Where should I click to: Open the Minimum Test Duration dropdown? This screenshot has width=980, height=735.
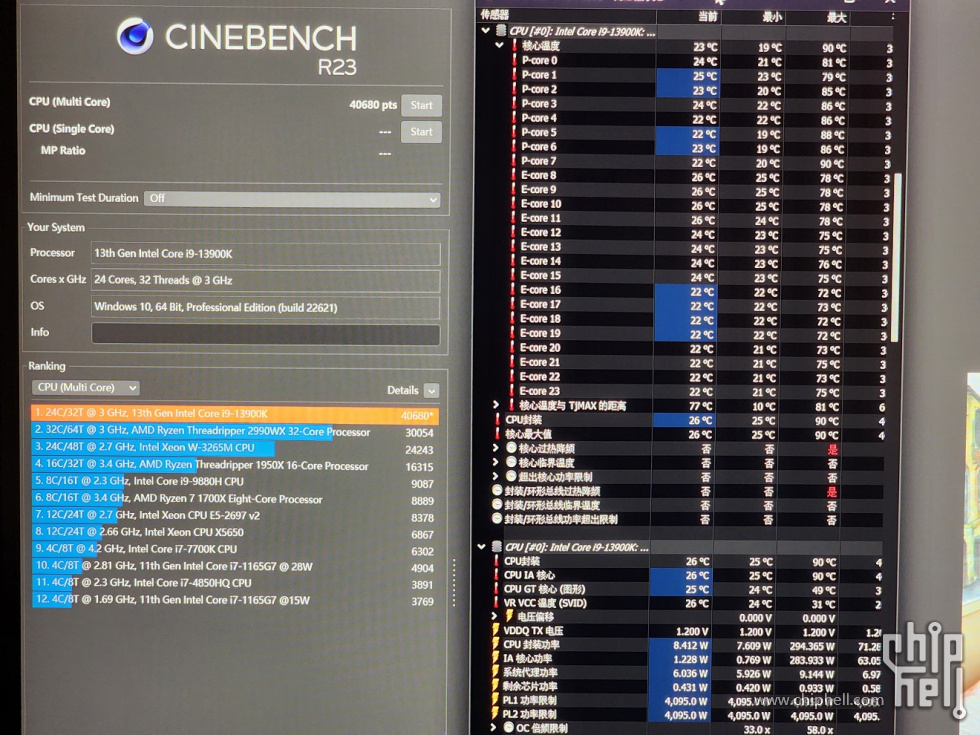point(292,199)
